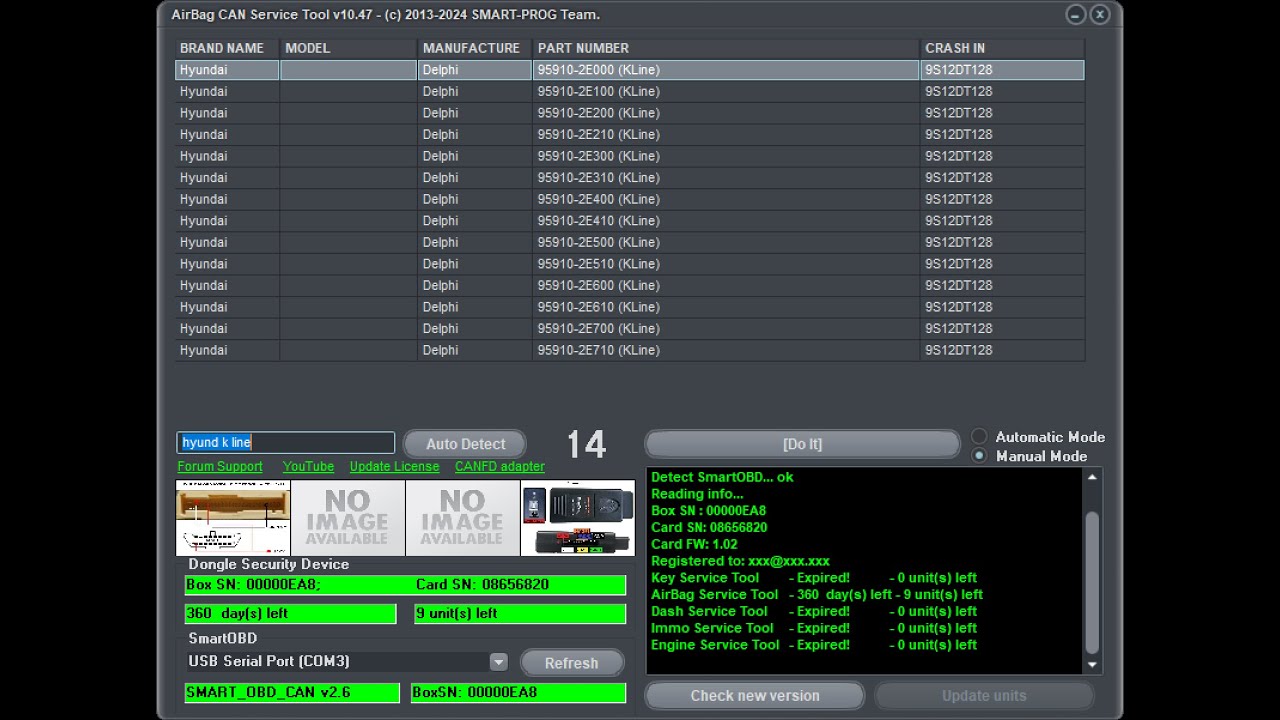This screenshot has height=720, width=1280.
Task: Click the Refresh button
Action: coord(571,663)
